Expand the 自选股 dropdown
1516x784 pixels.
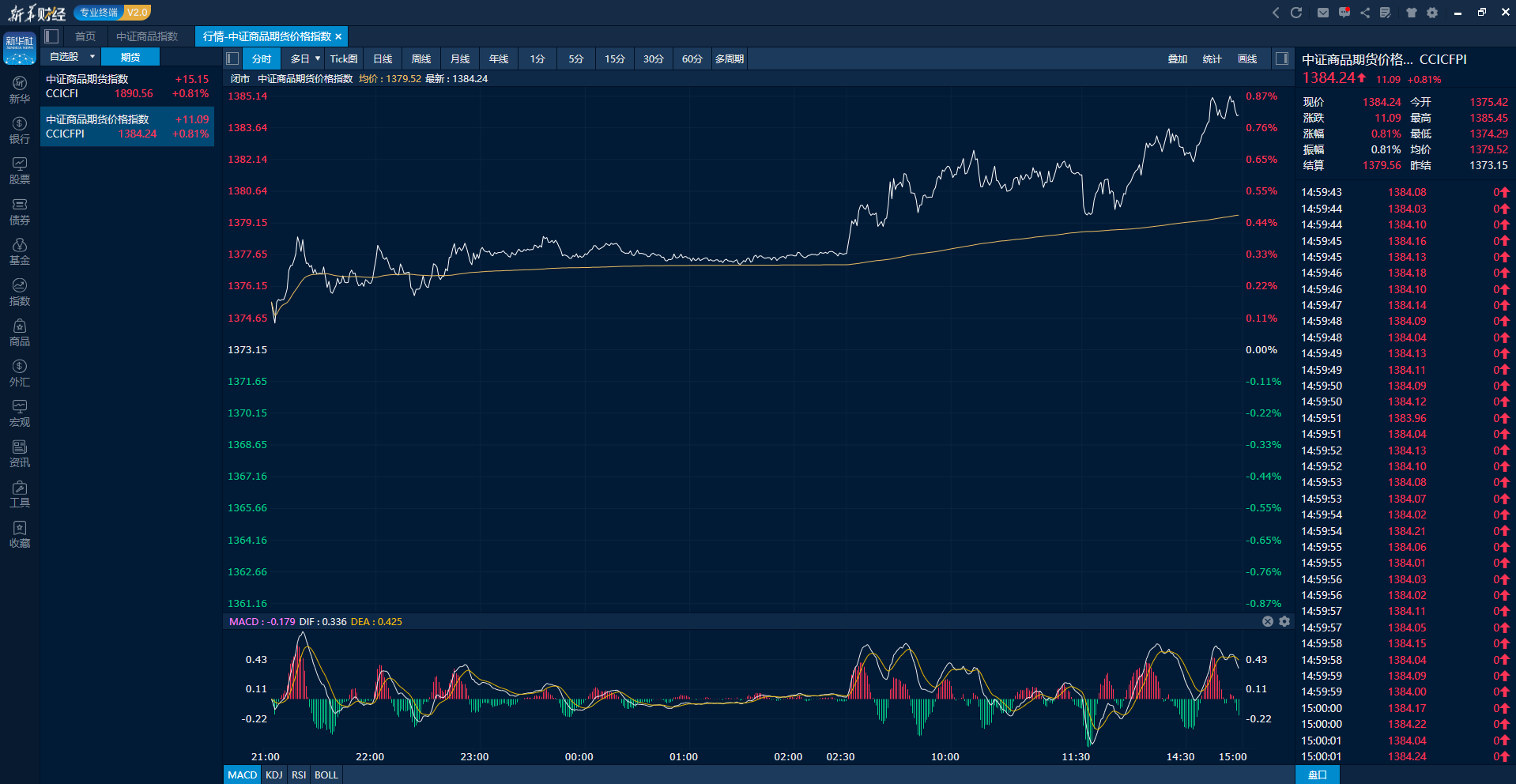pos(92,57)
